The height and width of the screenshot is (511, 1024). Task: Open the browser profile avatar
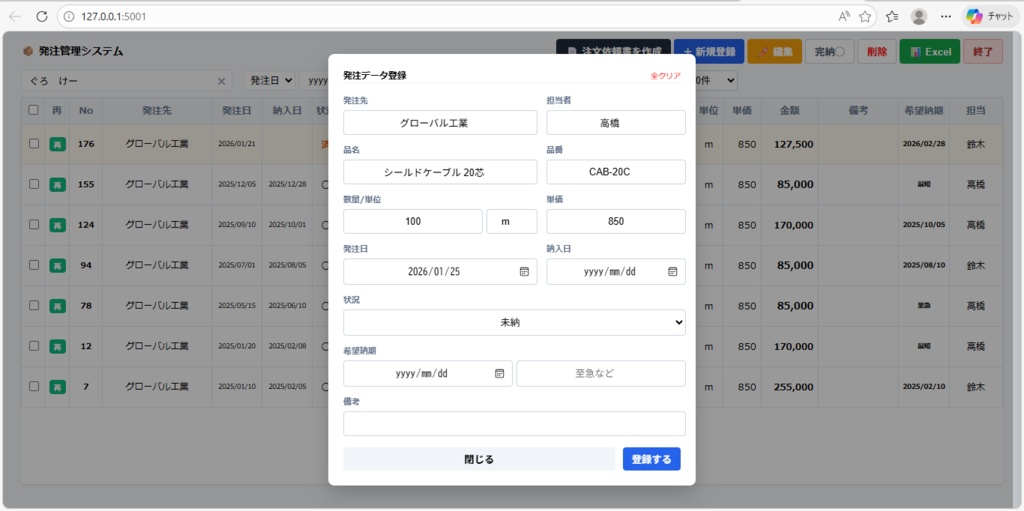tap(919, 16)
